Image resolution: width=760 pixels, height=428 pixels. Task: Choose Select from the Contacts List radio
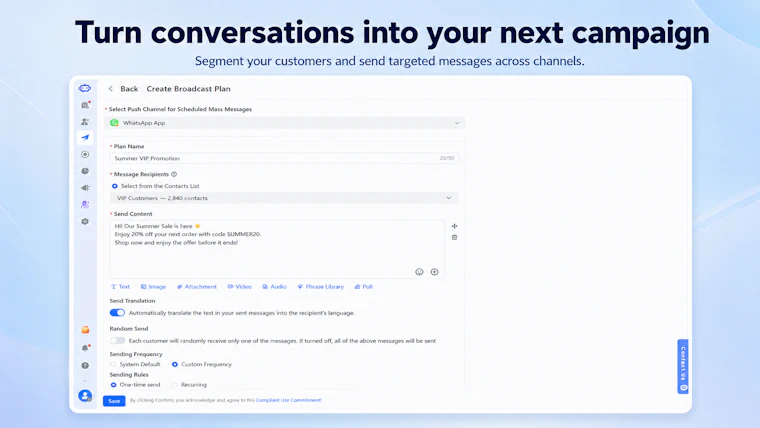(x=115, y=186)
